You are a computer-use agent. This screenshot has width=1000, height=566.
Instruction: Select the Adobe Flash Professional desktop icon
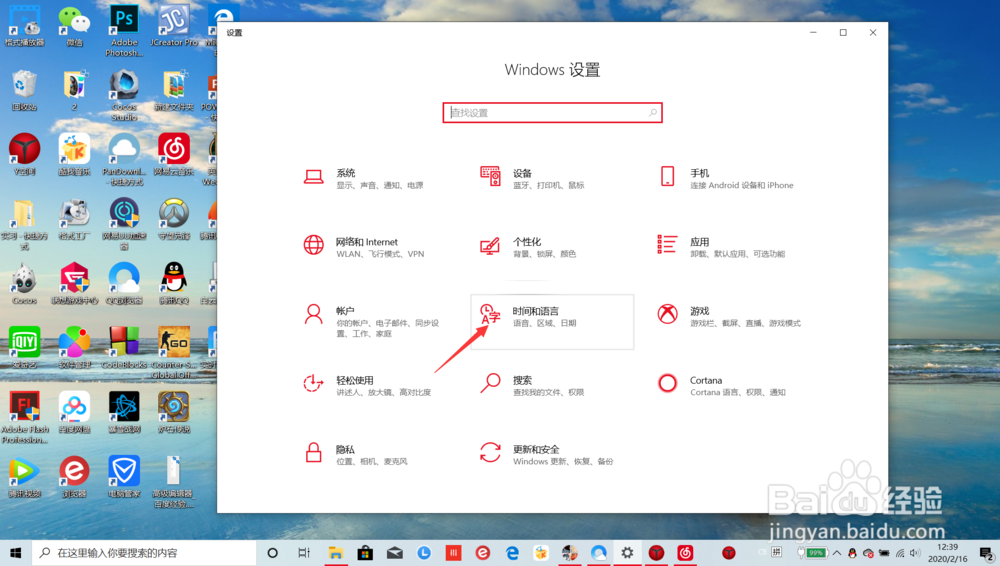(x=24, y=417)
